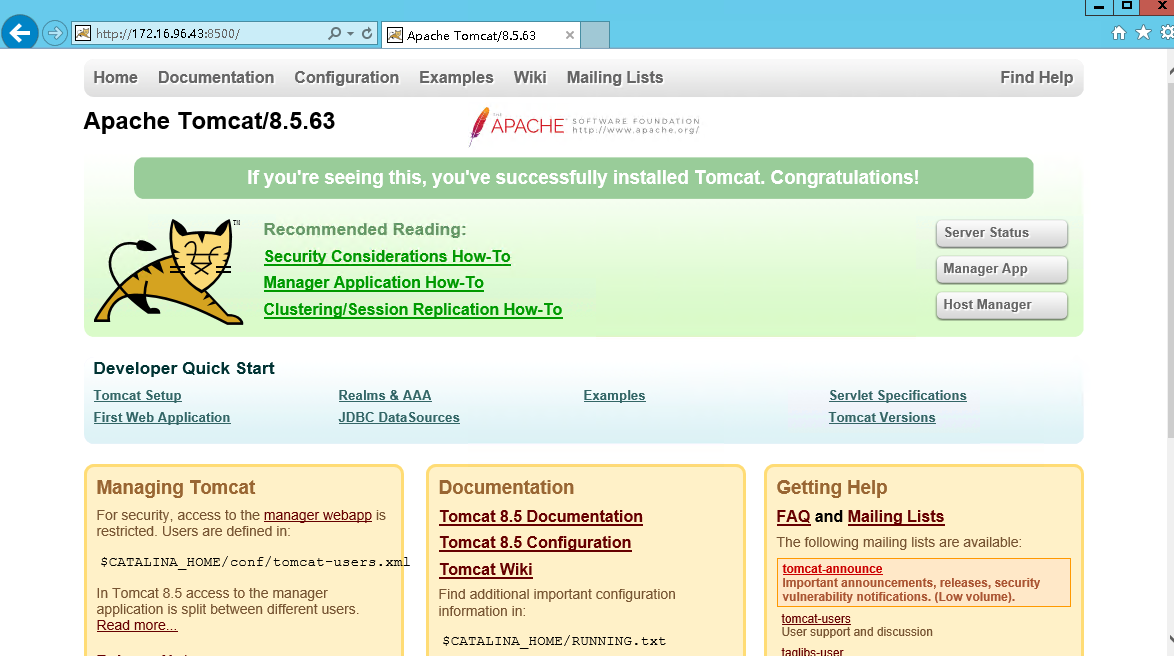
Task: Click the scrollbar down arrow
Action: pos(1170,640)
